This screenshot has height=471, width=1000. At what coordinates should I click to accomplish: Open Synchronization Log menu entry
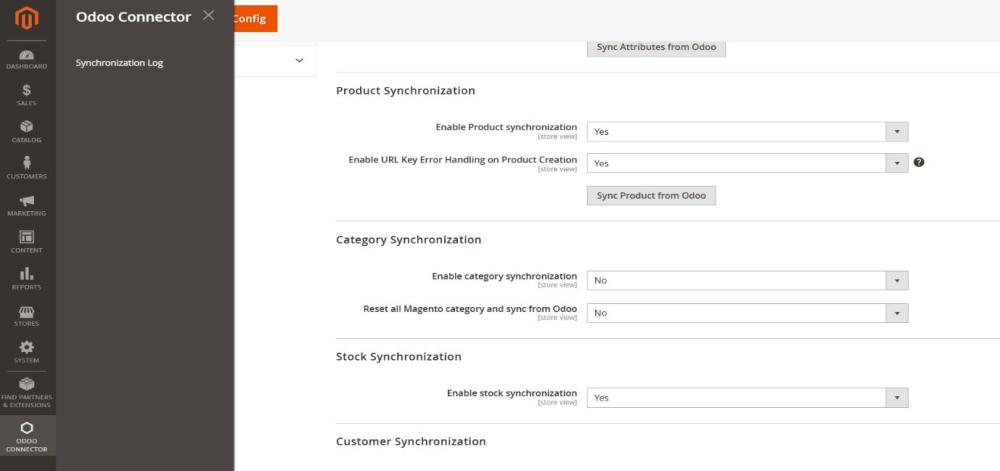click(119, 63)
